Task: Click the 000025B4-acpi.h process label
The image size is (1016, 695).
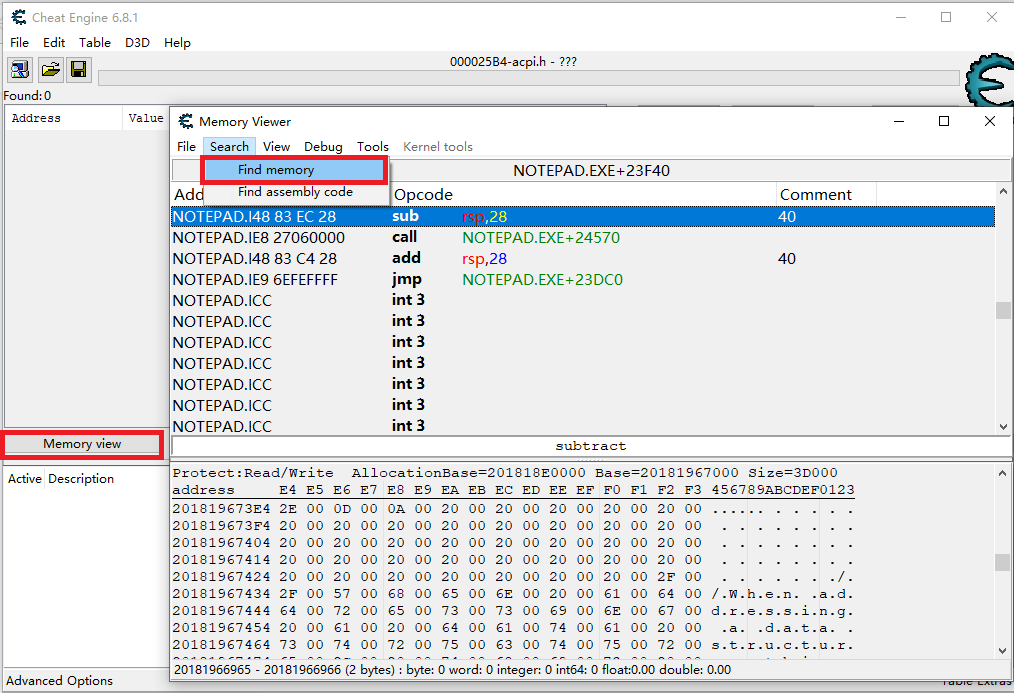Action: [513, 62]
